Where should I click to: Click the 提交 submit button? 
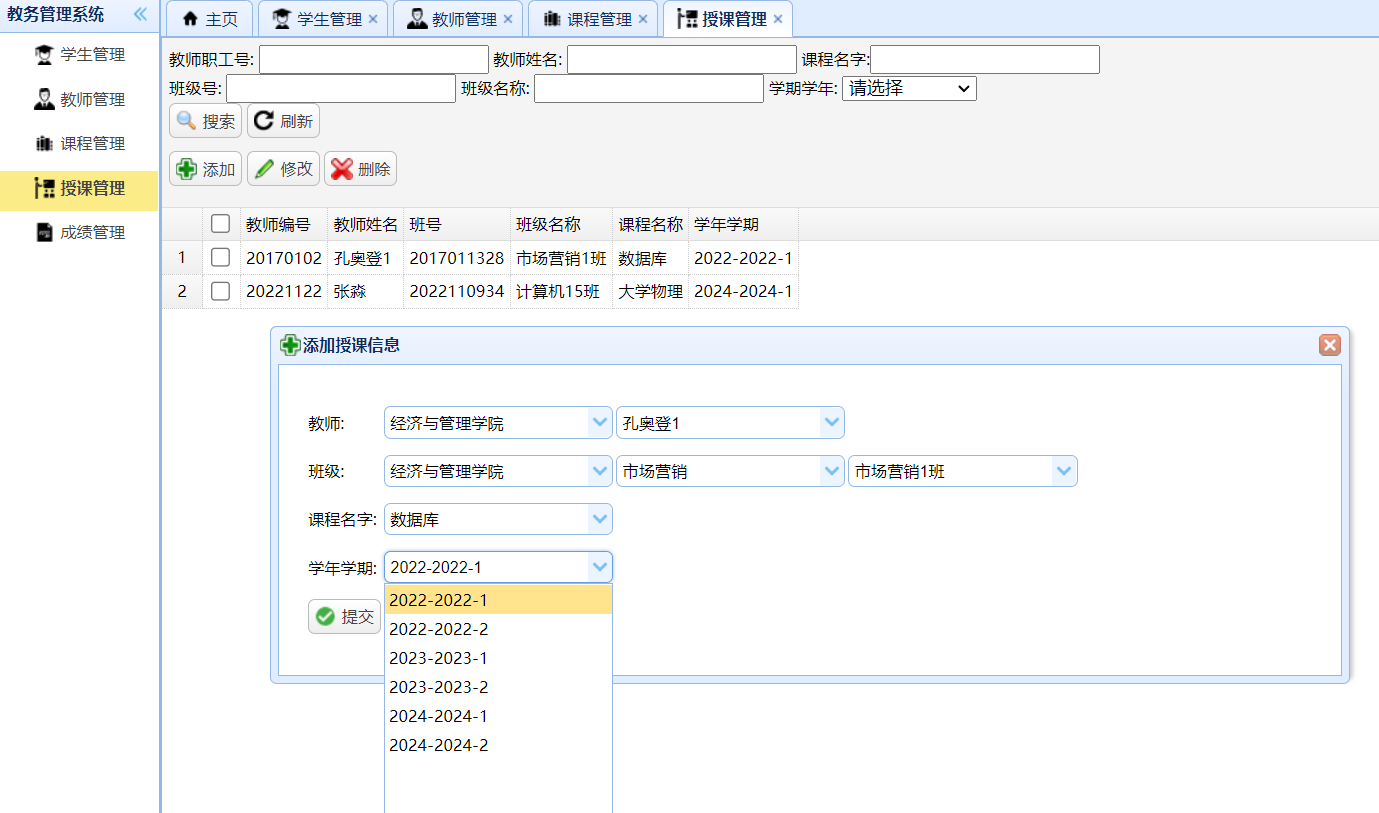(x=344, y=616)
